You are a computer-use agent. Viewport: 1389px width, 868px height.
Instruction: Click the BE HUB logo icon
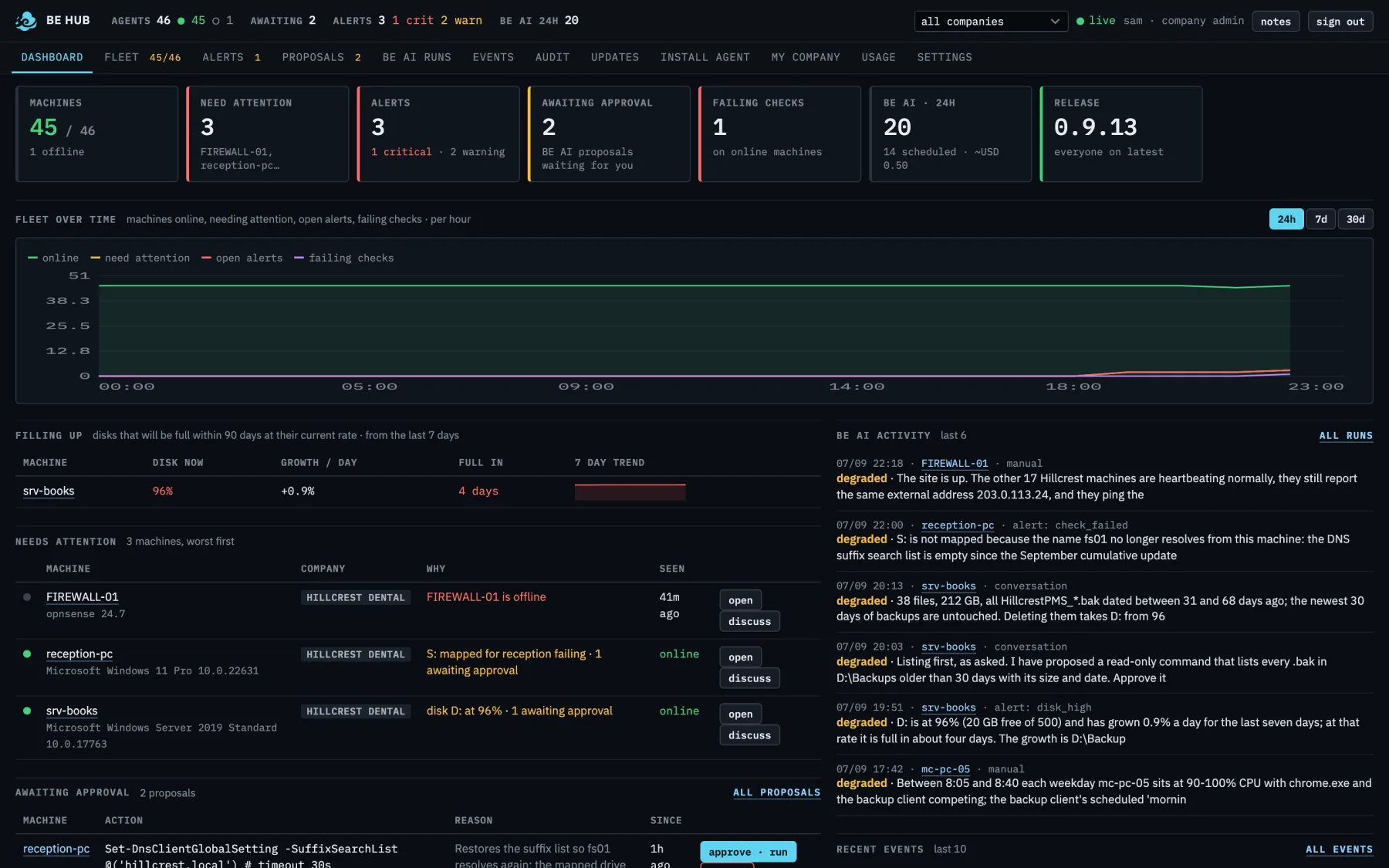tap(26, 21)
